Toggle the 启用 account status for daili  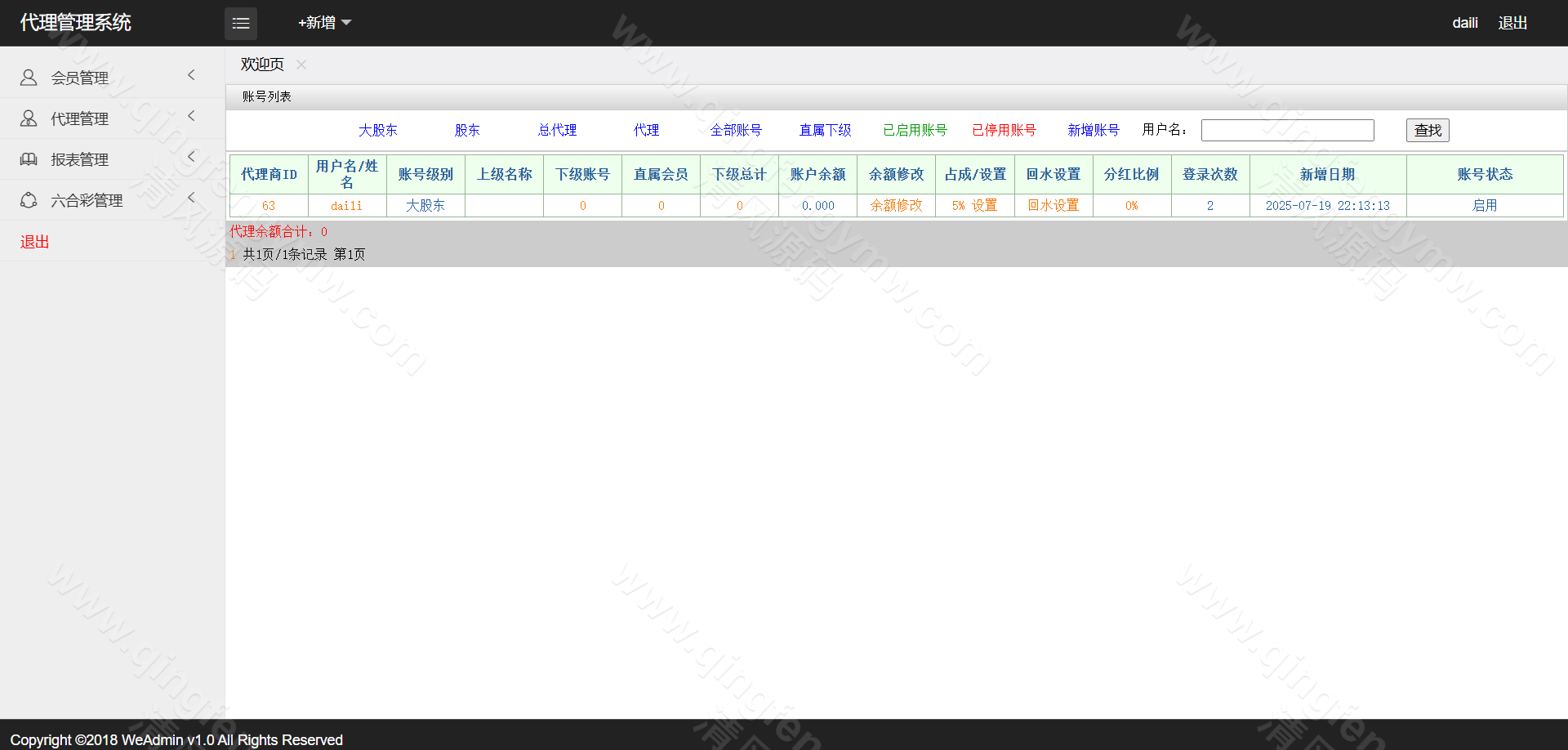(x=1484, y=206)
